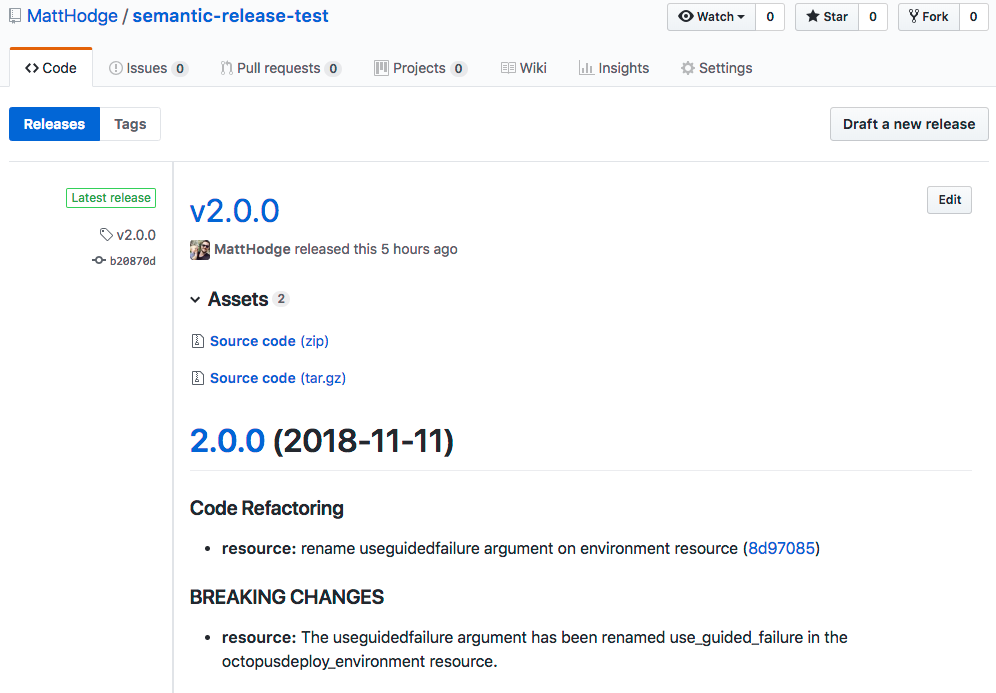
Task: Click the v2.0.0 tag icon in sidebar
Action: [106, 235]
